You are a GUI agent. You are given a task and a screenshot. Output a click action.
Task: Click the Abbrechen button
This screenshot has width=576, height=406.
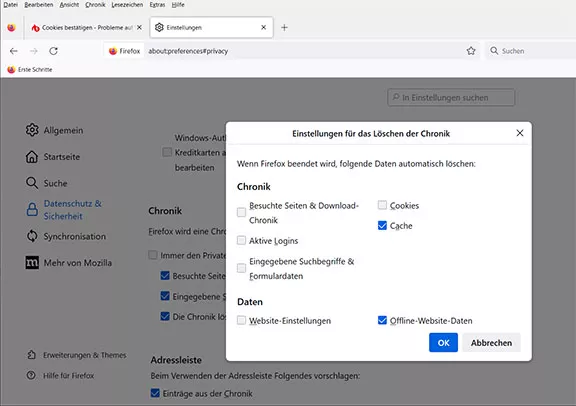[492, 342]
